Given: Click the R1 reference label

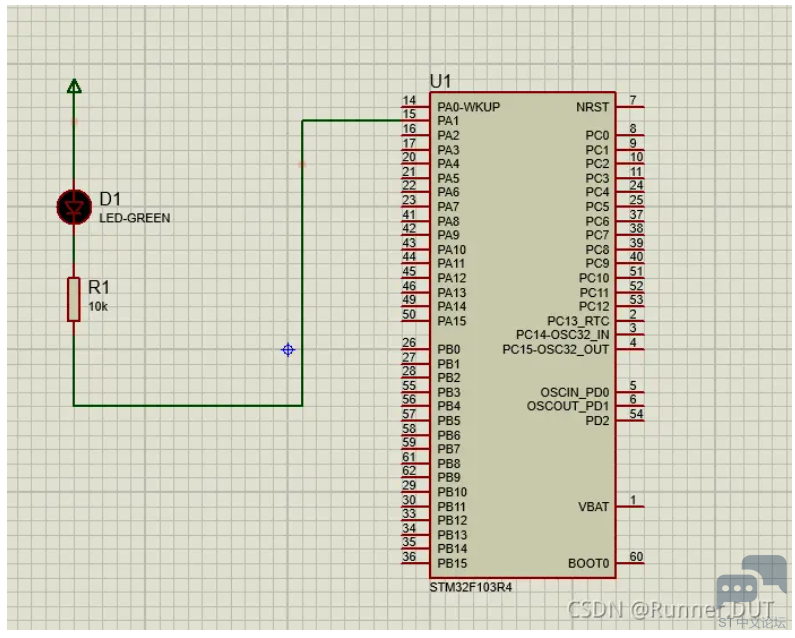Looking at the screenshot, I should coord(99,288).
